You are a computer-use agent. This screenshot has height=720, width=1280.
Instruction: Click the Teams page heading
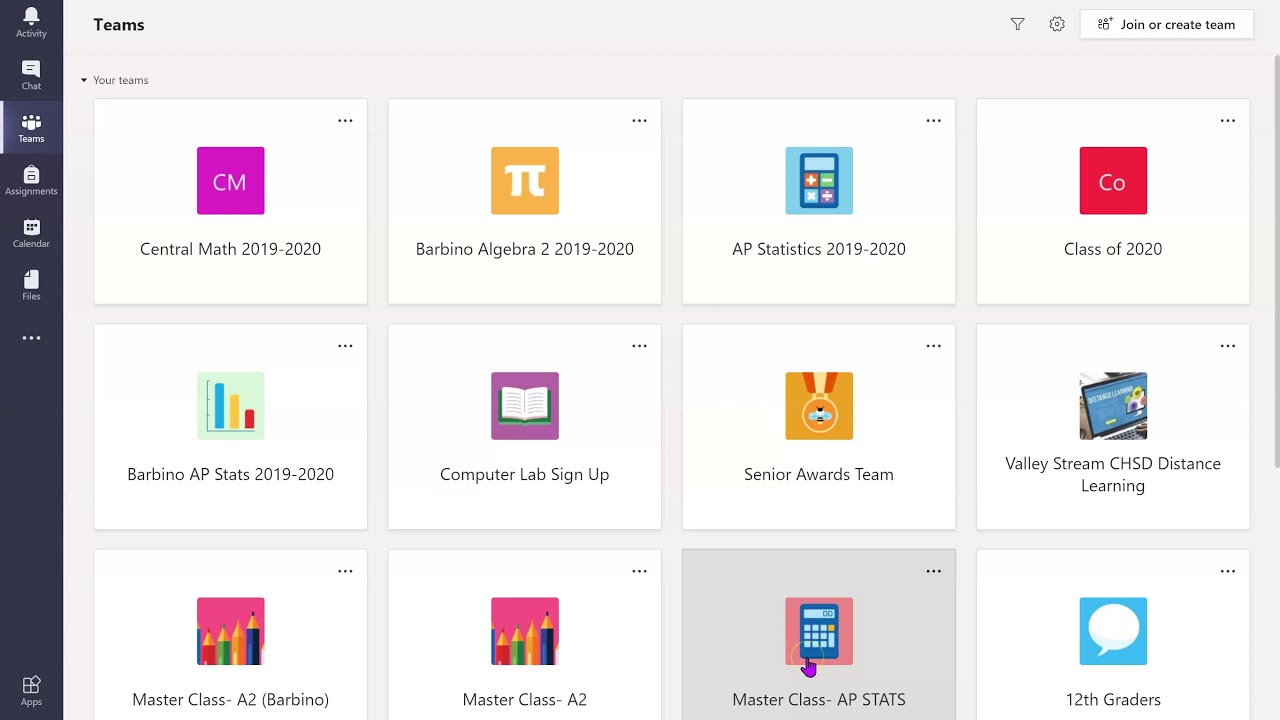coord(119,25)
